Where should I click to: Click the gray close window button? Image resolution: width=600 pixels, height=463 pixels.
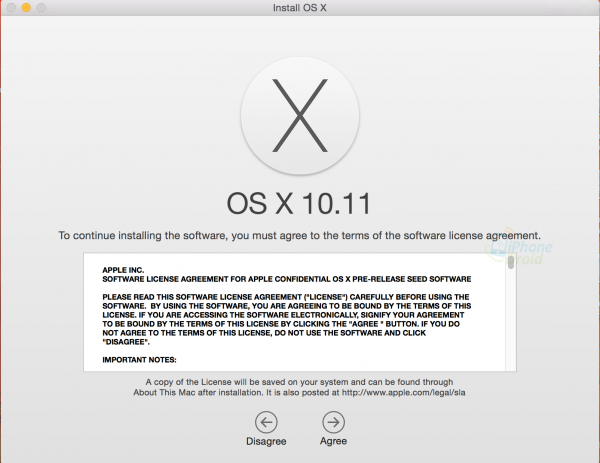(x=11, y=7)
